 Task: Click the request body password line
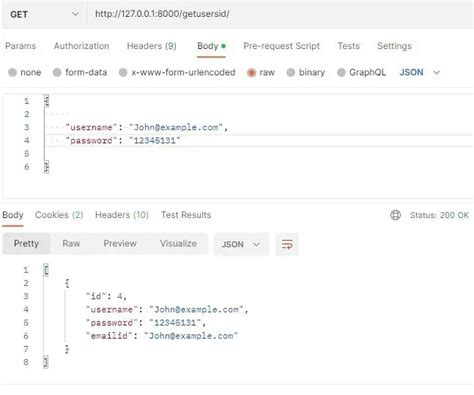coord(123,141)
